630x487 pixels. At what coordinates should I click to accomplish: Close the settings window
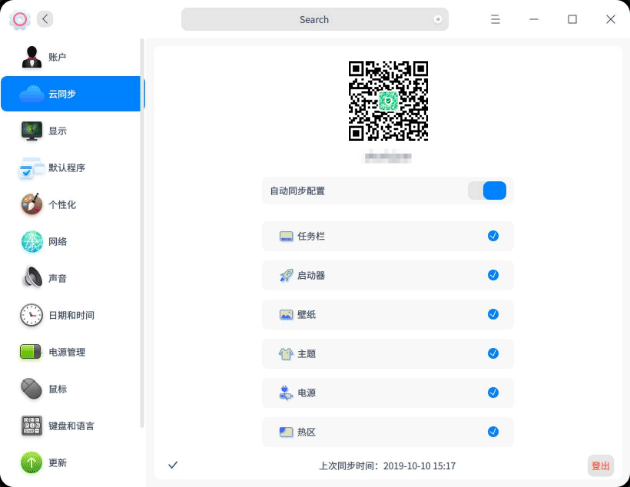611,19
